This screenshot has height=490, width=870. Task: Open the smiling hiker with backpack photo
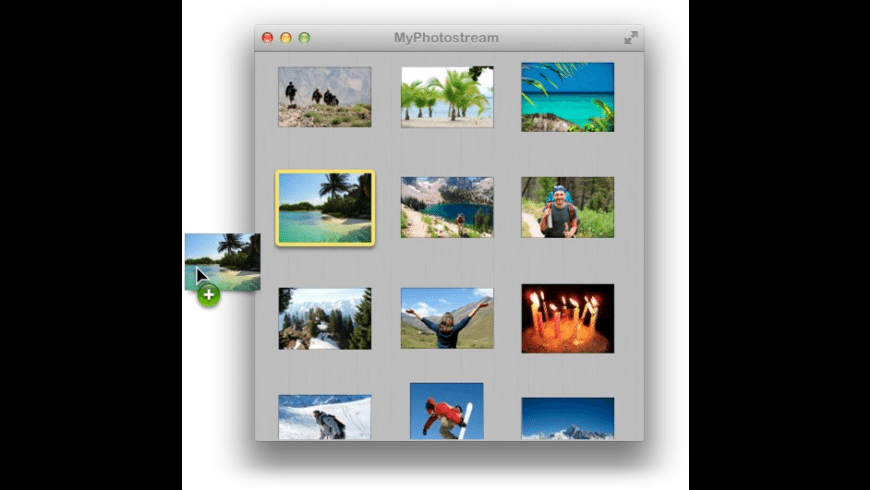tap(568, 208)
